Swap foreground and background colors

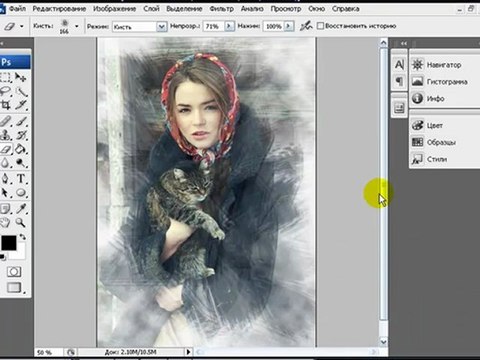pos(22,237)
